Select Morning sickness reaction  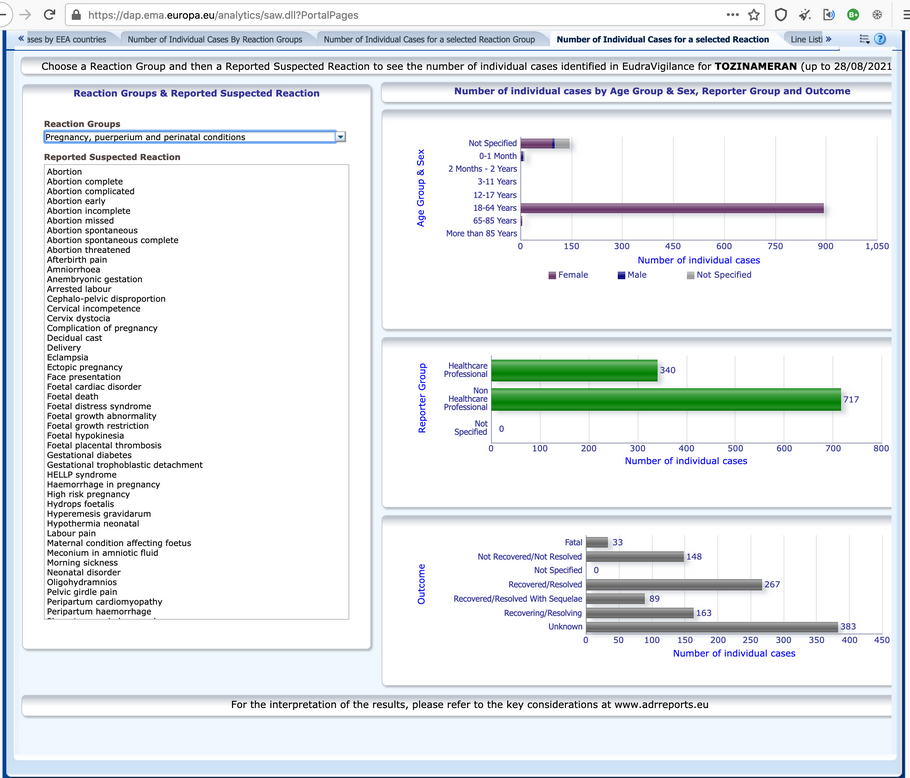click(82, 563)
